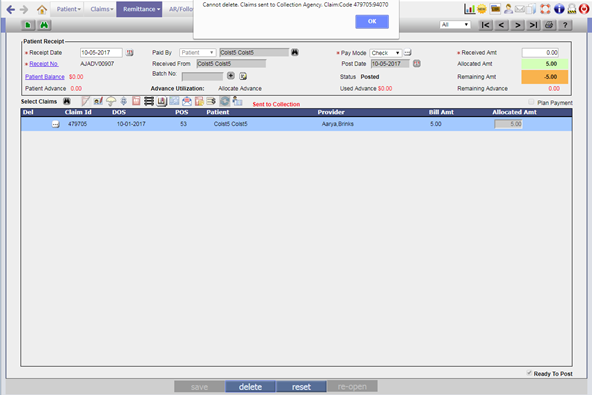Toggle the Ready To Post checkbox
Screen dimensions: 592x395
(529, 373)
